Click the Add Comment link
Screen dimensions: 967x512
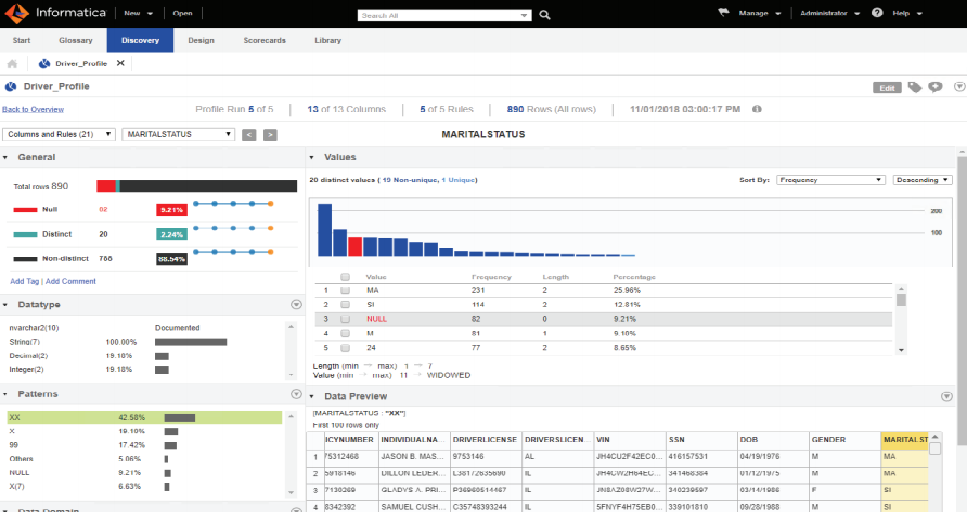coord(71,281)
